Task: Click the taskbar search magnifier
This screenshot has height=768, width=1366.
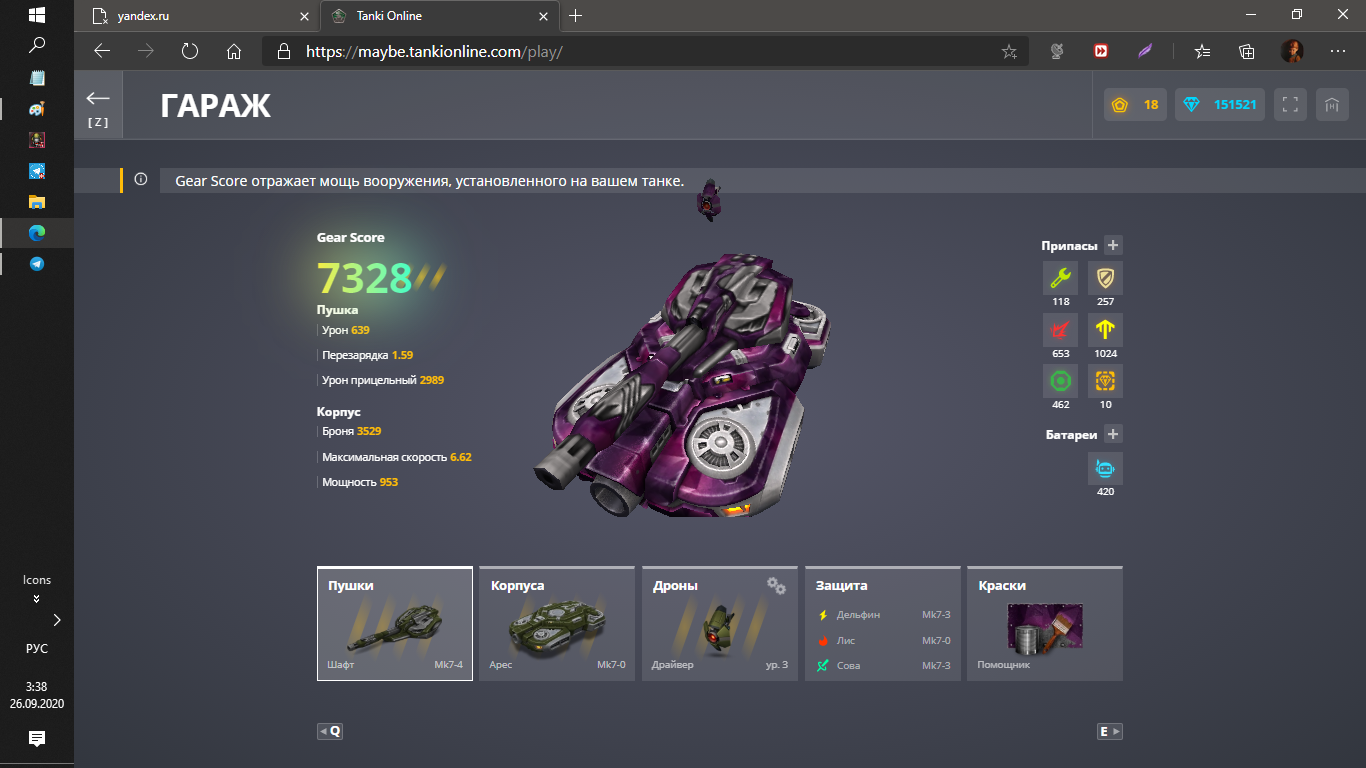Action: point(37,45)
